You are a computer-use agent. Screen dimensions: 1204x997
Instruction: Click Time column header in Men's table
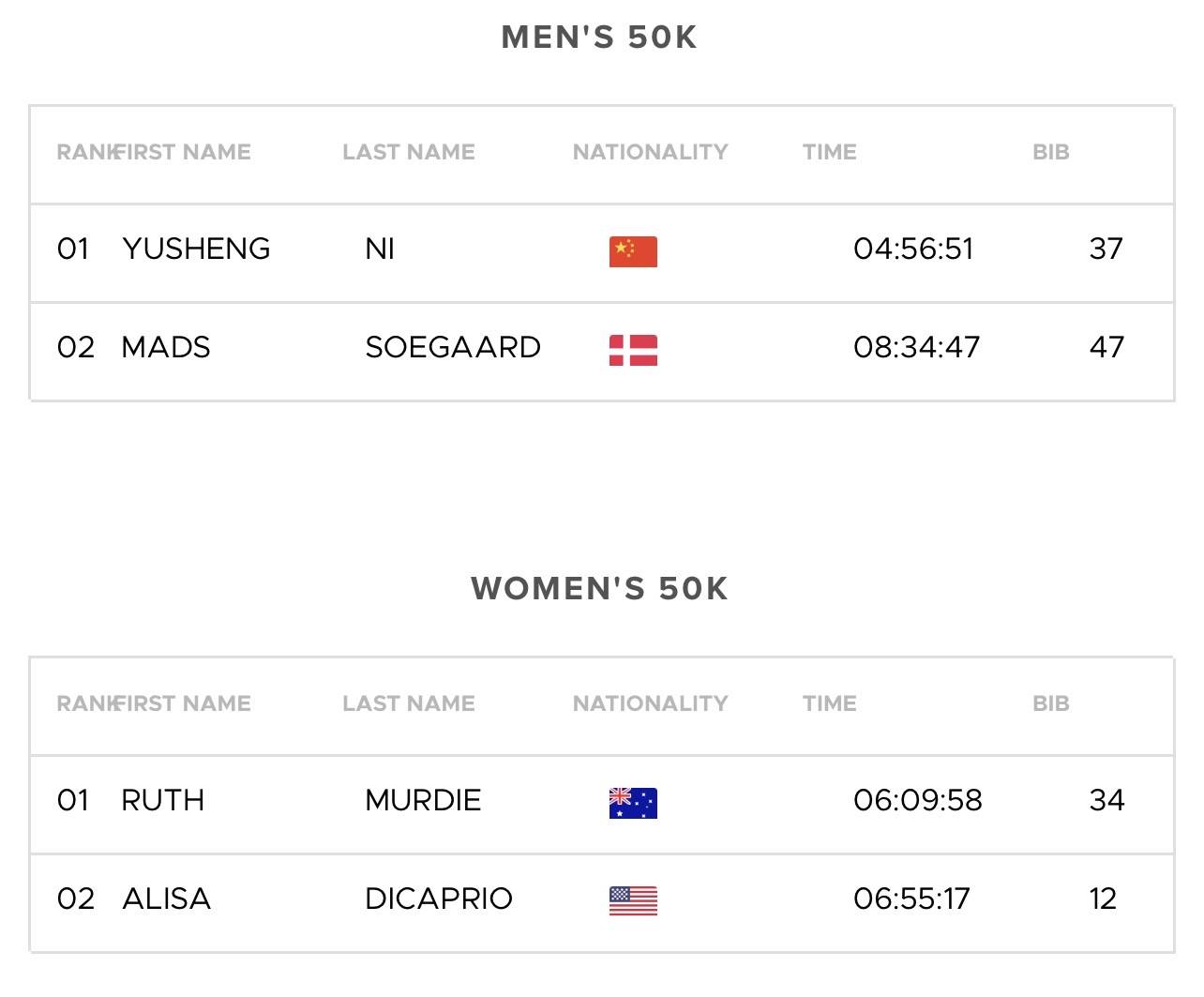click(x=829, y=152)
